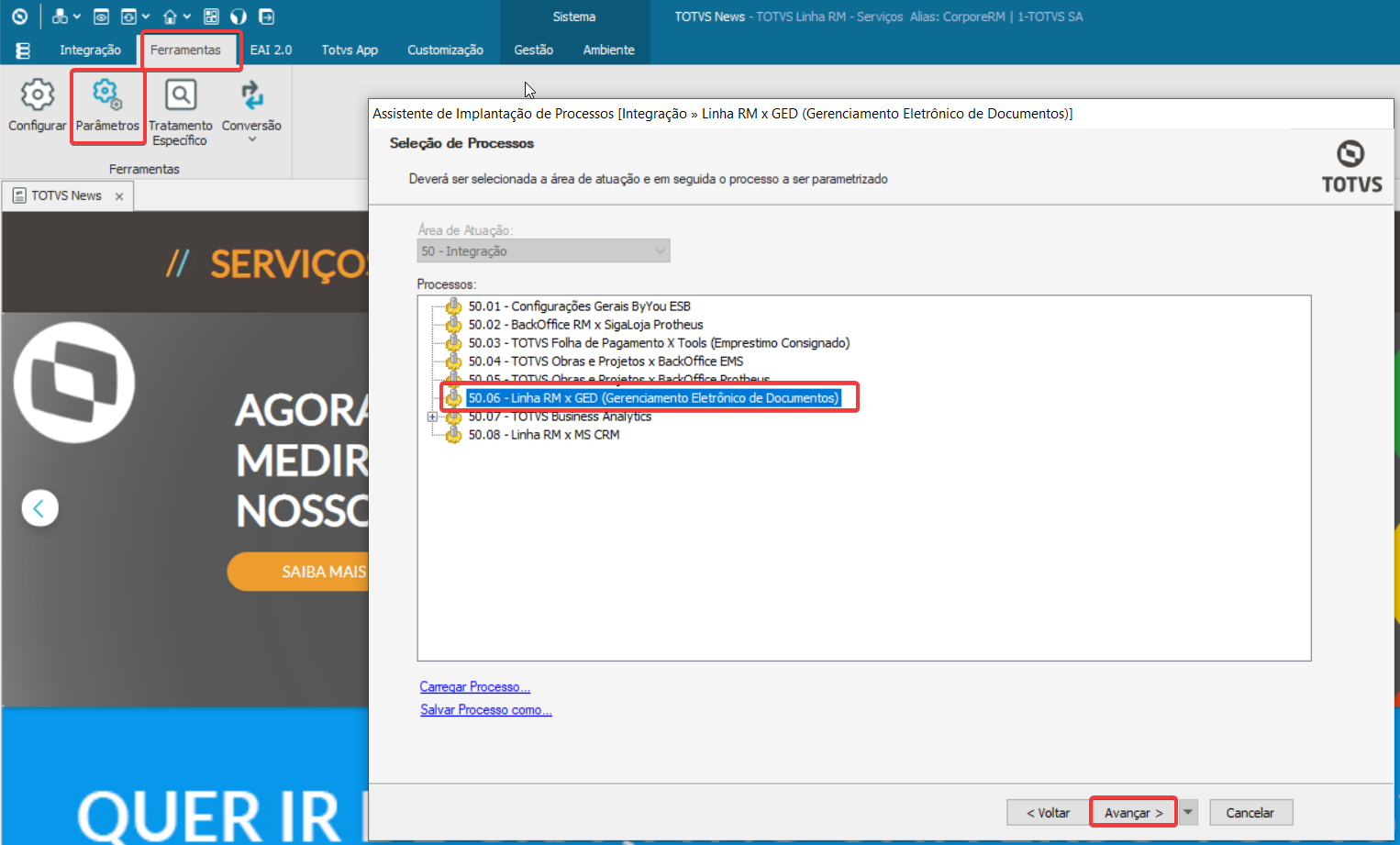Open the modules icon in the quick toolbar
This screenshot has height=845, width=1400.
click(x=60, y=17)
